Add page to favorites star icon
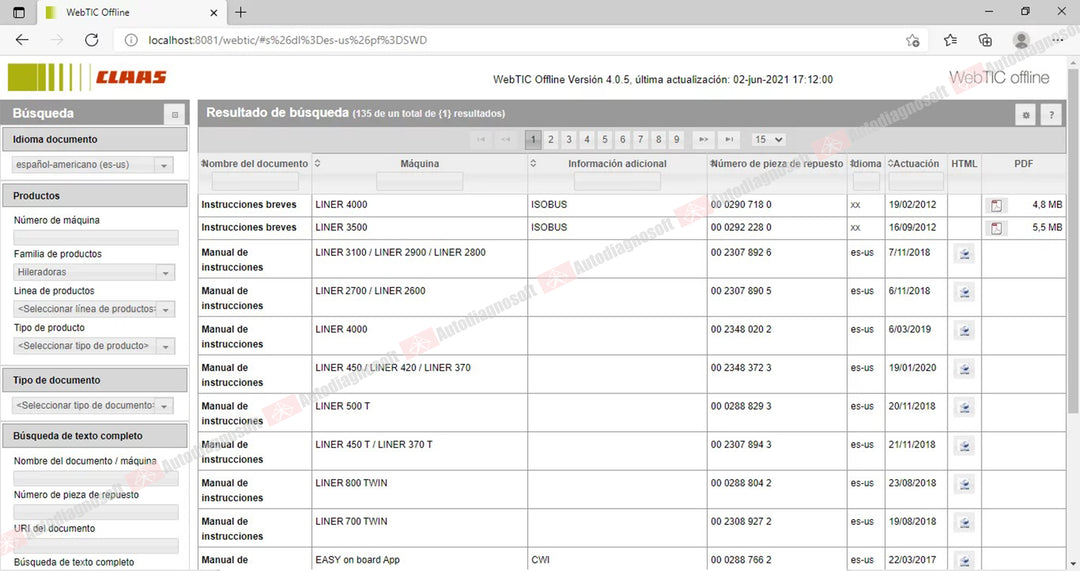The image size is (1080, 571). coord(913,40)
